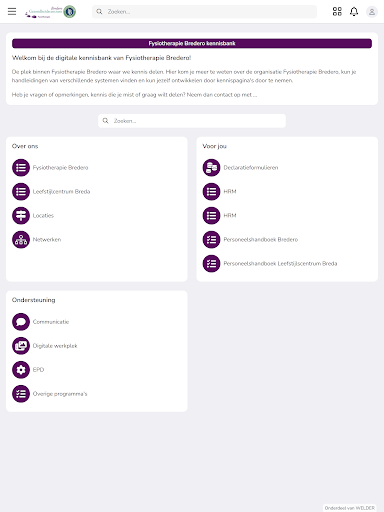Open the user profile avatar
Viewport: 384px width, 512px height.
coord(372,12)
